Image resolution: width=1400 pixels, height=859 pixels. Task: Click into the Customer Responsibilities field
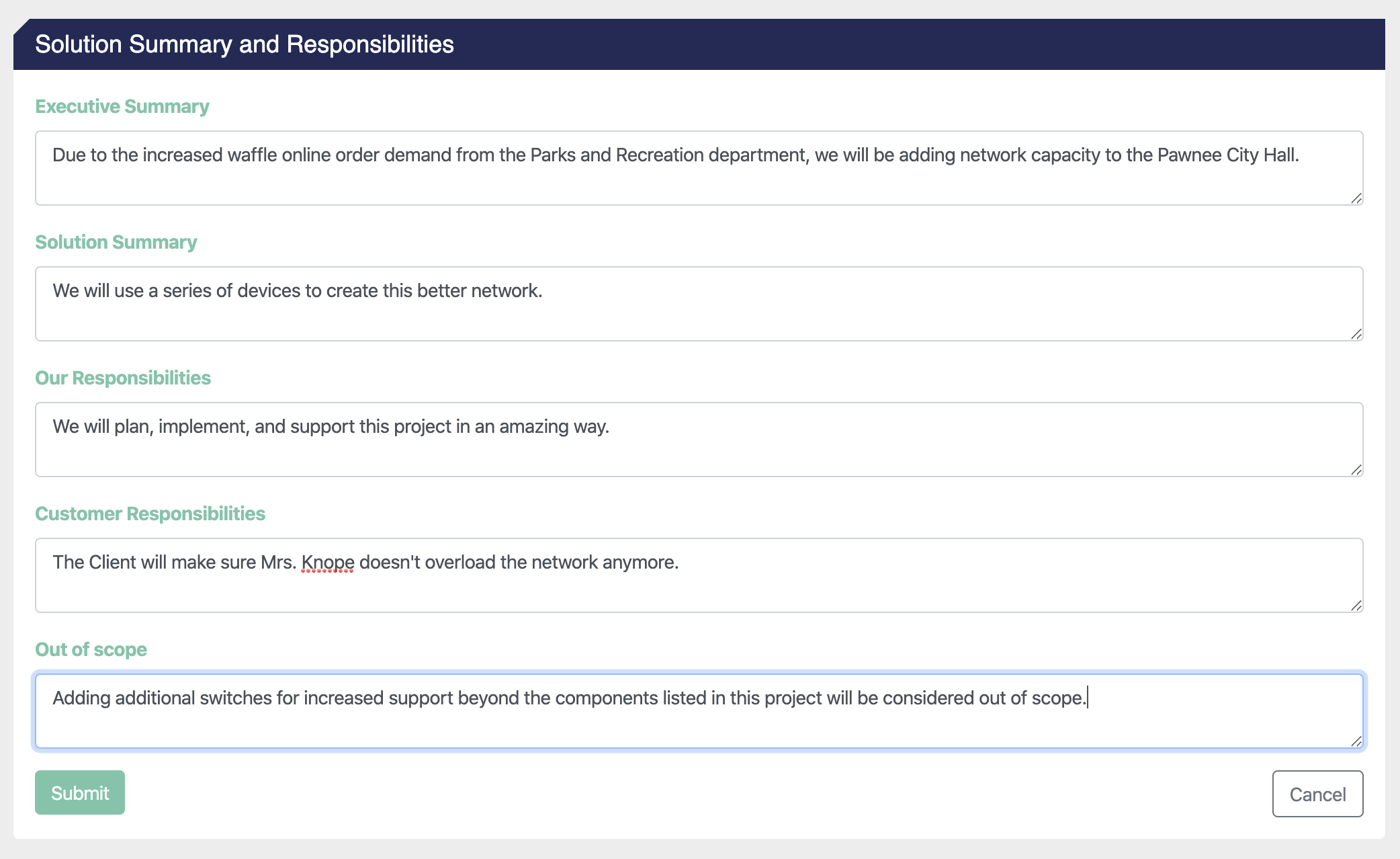click(699, 575)
